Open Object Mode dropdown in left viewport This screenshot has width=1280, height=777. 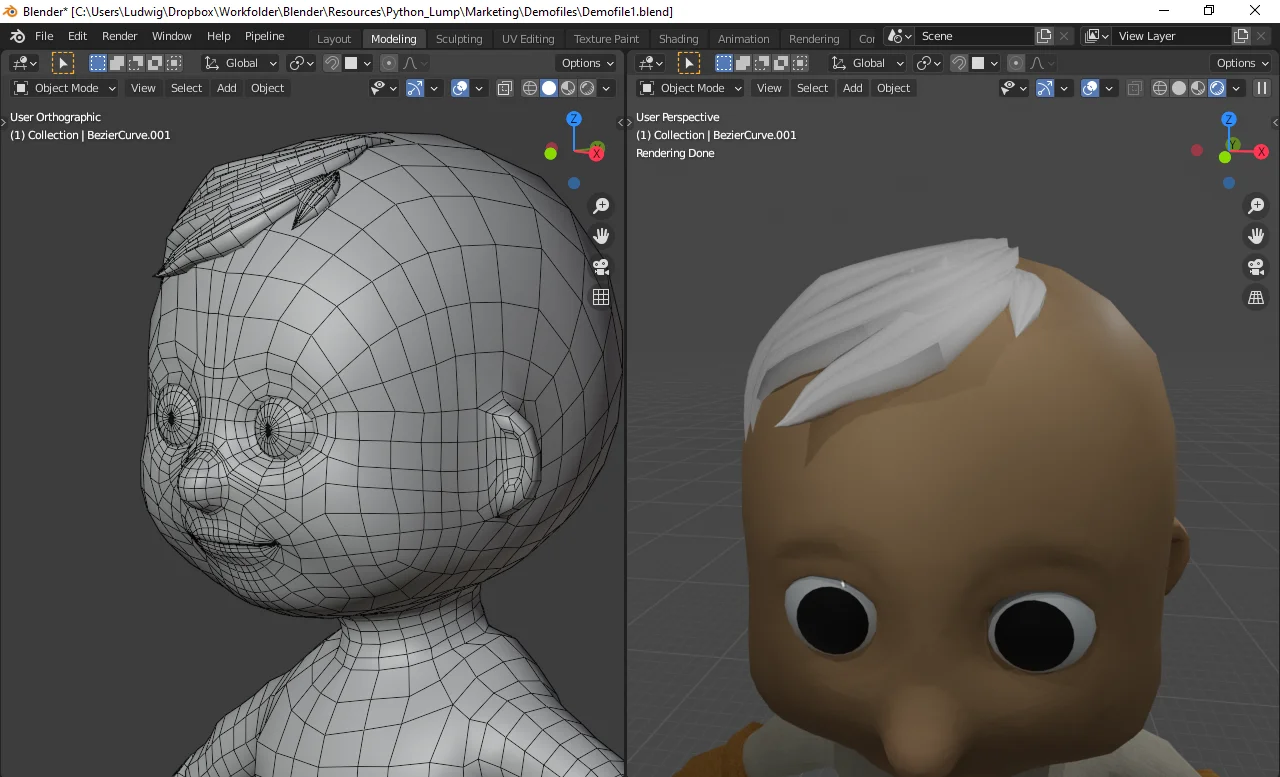(65, 88)
